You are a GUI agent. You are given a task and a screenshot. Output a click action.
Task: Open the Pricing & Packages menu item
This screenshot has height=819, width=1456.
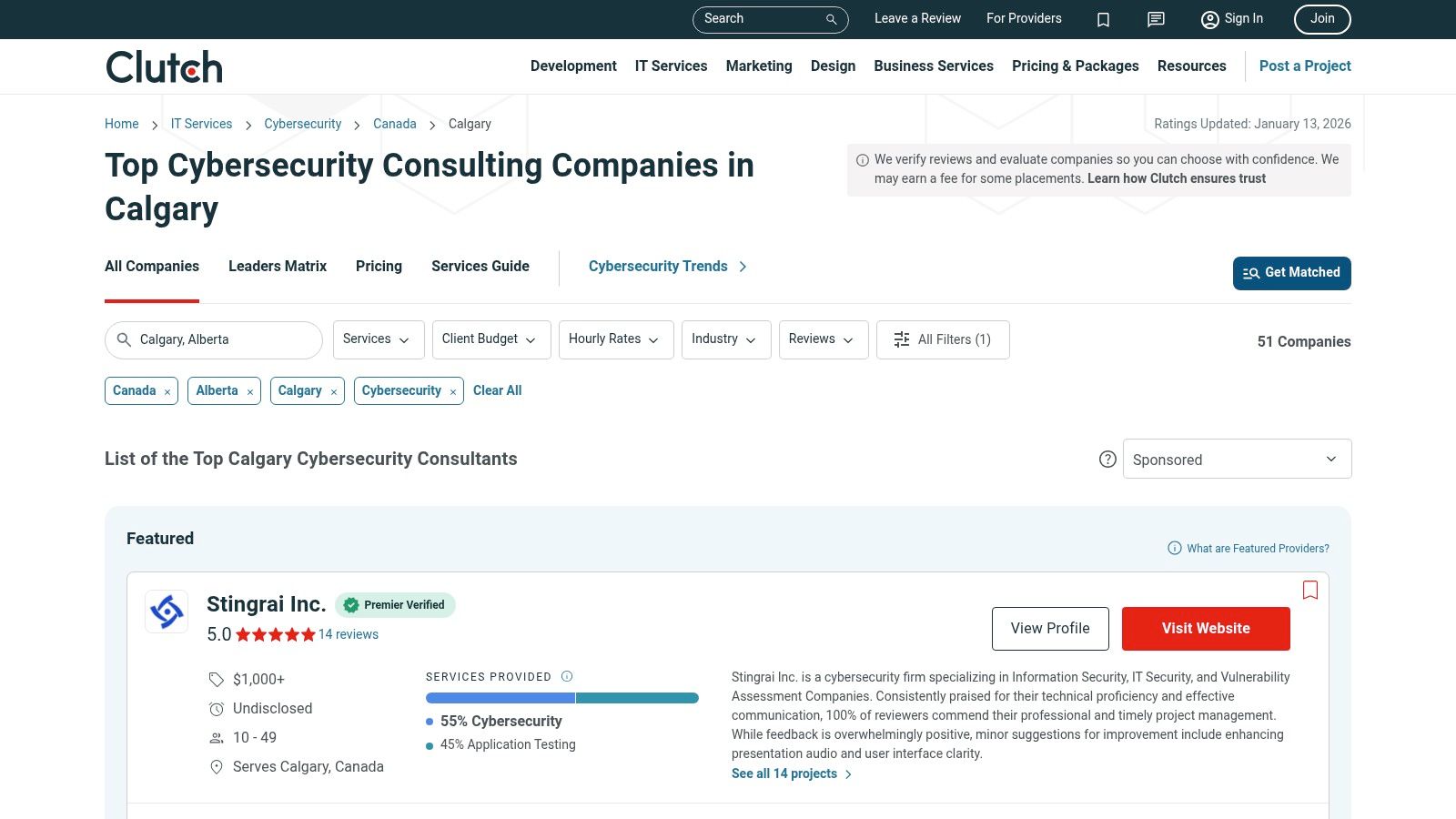tap(1075, 66)
